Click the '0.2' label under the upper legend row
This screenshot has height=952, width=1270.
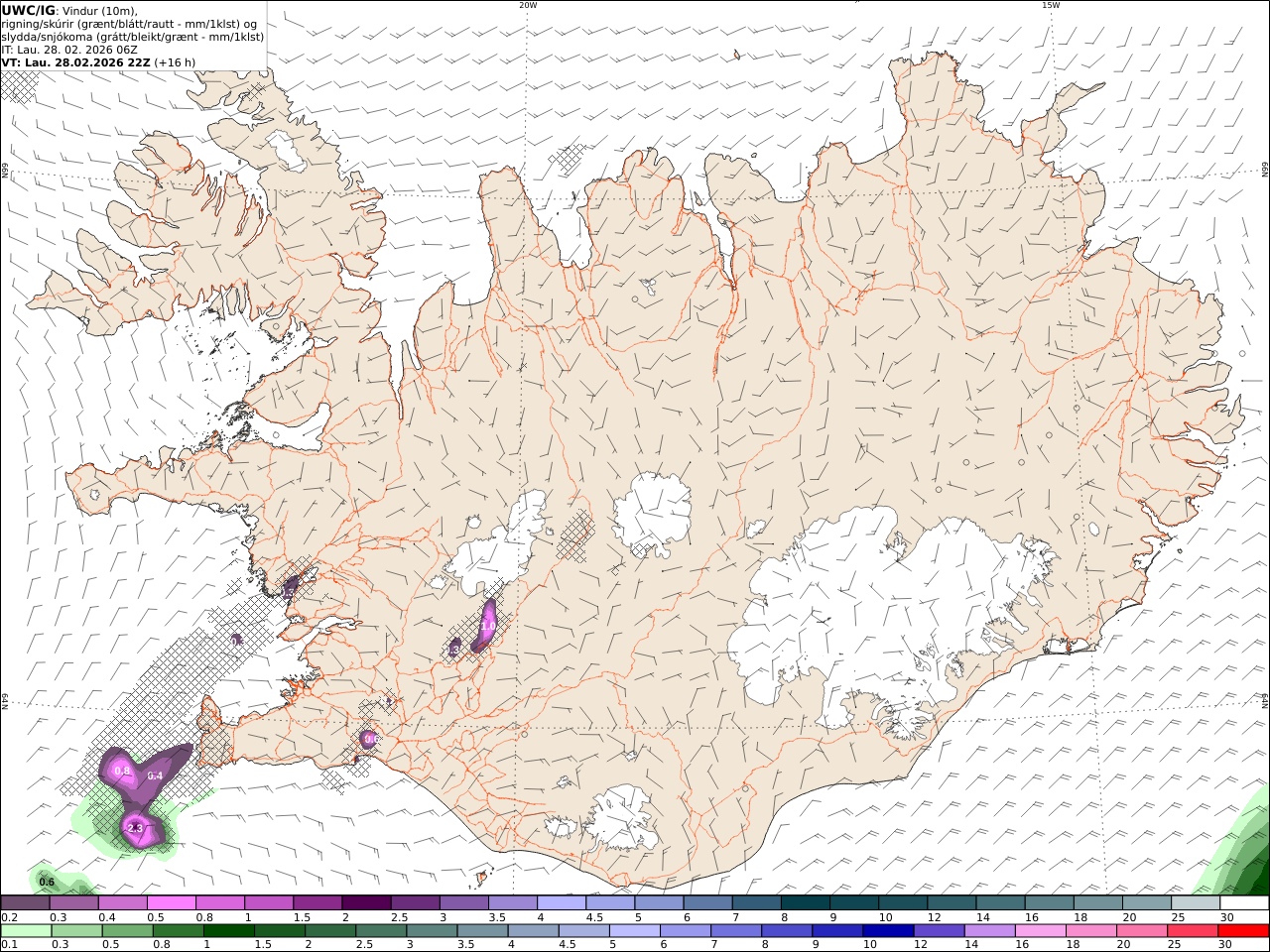(9, 917)
